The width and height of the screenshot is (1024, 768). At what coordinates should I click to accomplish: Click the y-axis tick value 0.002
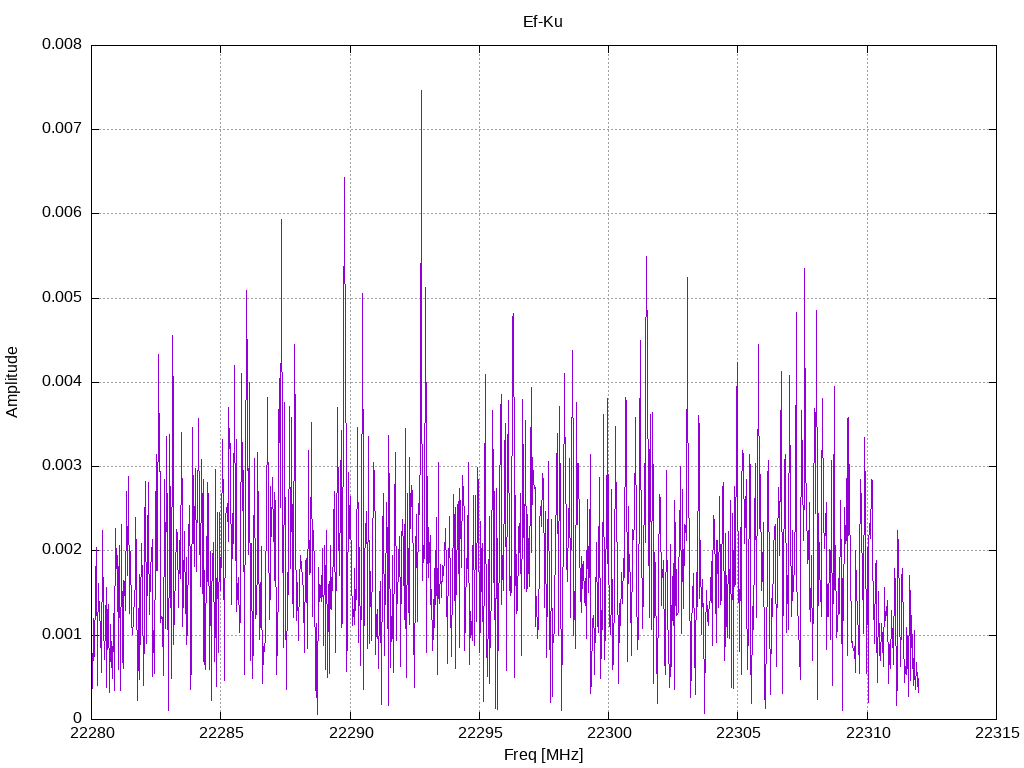(x=62, y=550)
